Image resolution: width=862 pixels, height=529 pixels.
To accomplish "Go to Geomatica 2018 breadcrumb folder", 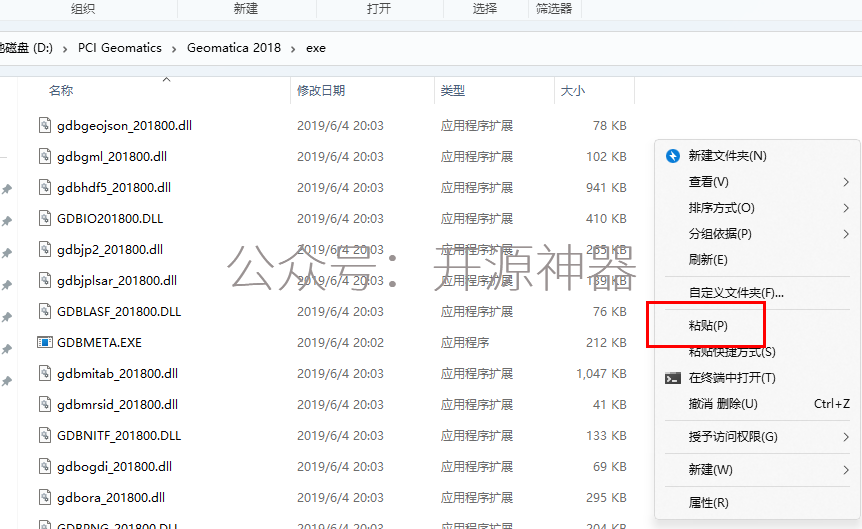I will (234, 48).
